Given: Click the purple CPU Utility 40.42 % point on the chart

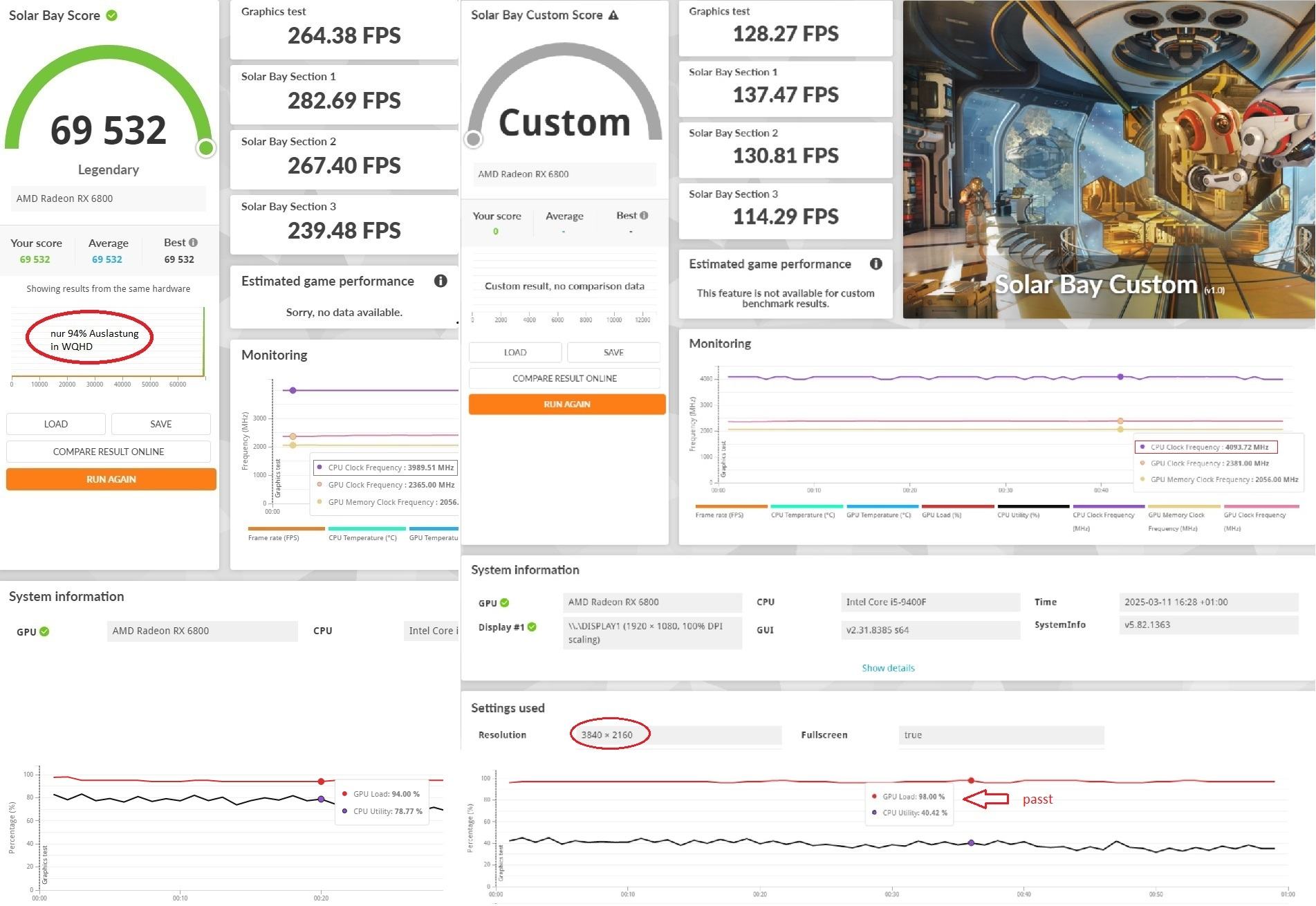Looking at the screenshot, I should 971,843.
